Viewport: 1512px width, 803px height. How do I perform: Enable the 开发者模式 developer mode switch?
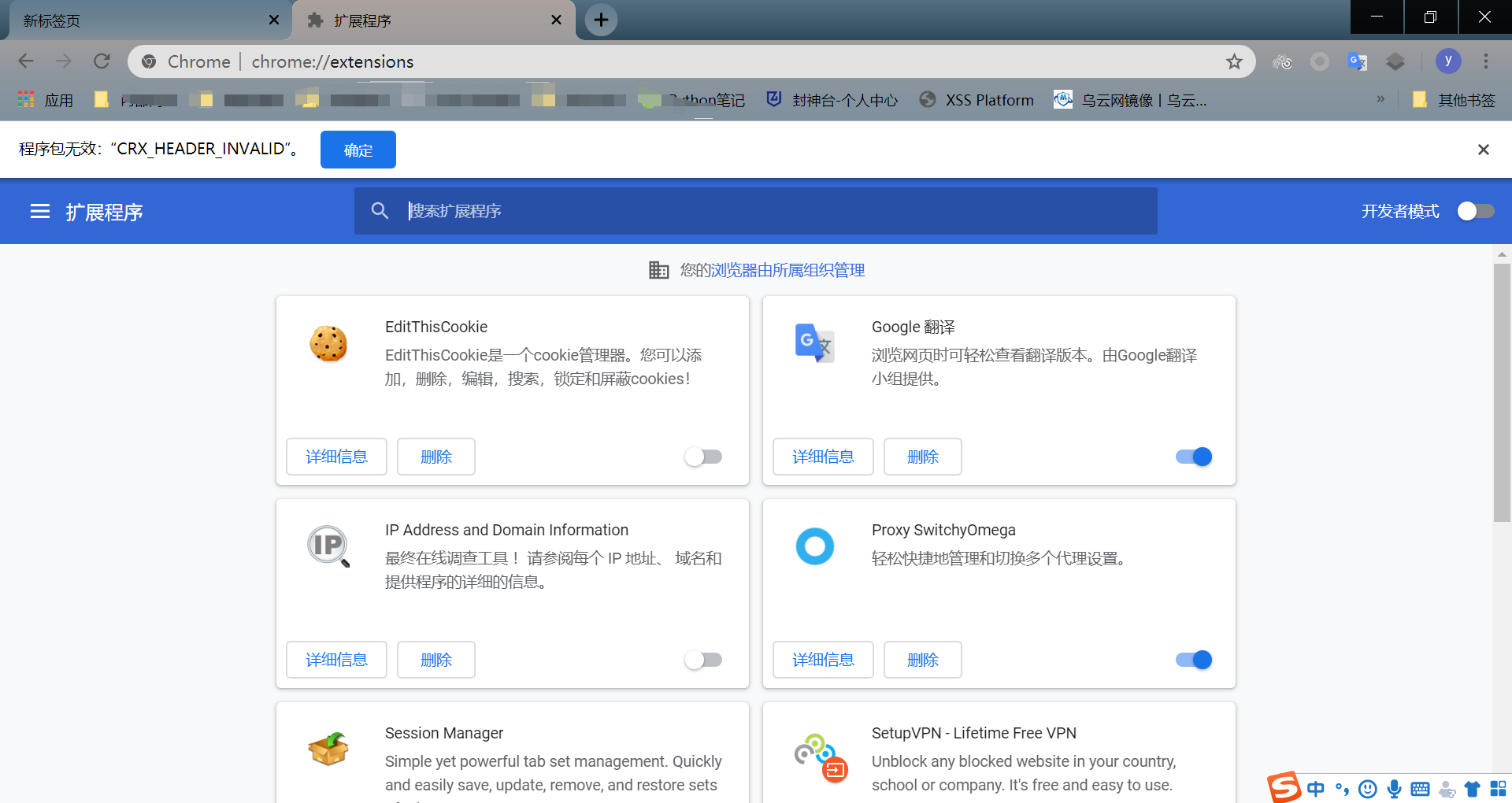1475,211
